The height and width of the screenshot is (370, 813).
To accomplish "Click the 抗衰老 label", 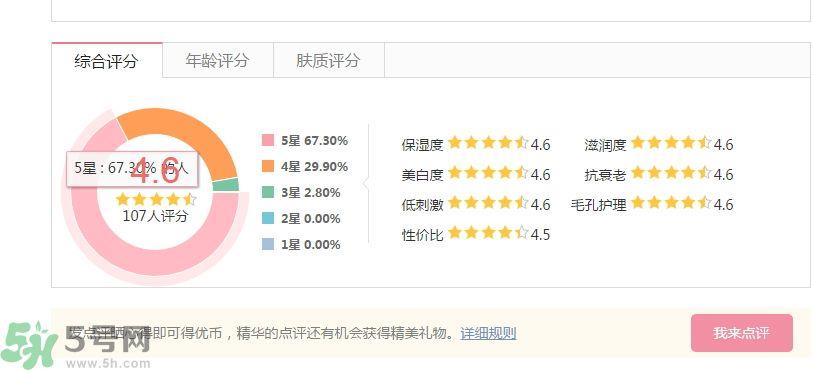I will click(x=606, y=175).
